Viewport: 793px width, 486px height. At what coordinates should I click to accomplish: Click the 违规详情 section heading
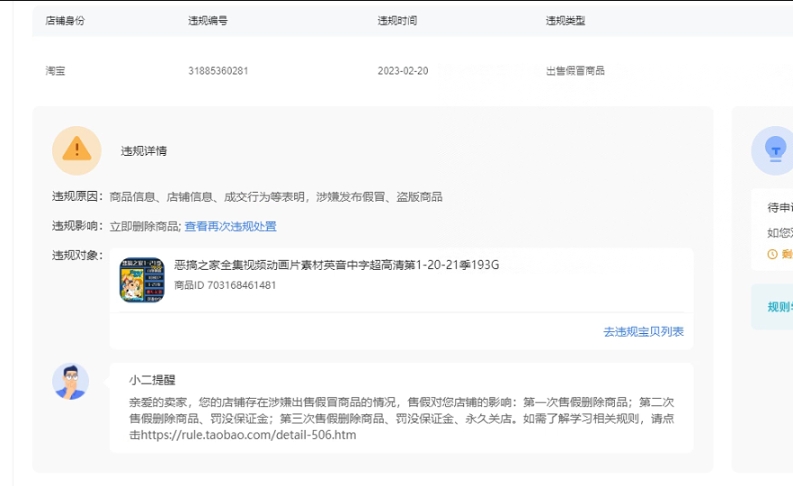[x=144, y=151]
